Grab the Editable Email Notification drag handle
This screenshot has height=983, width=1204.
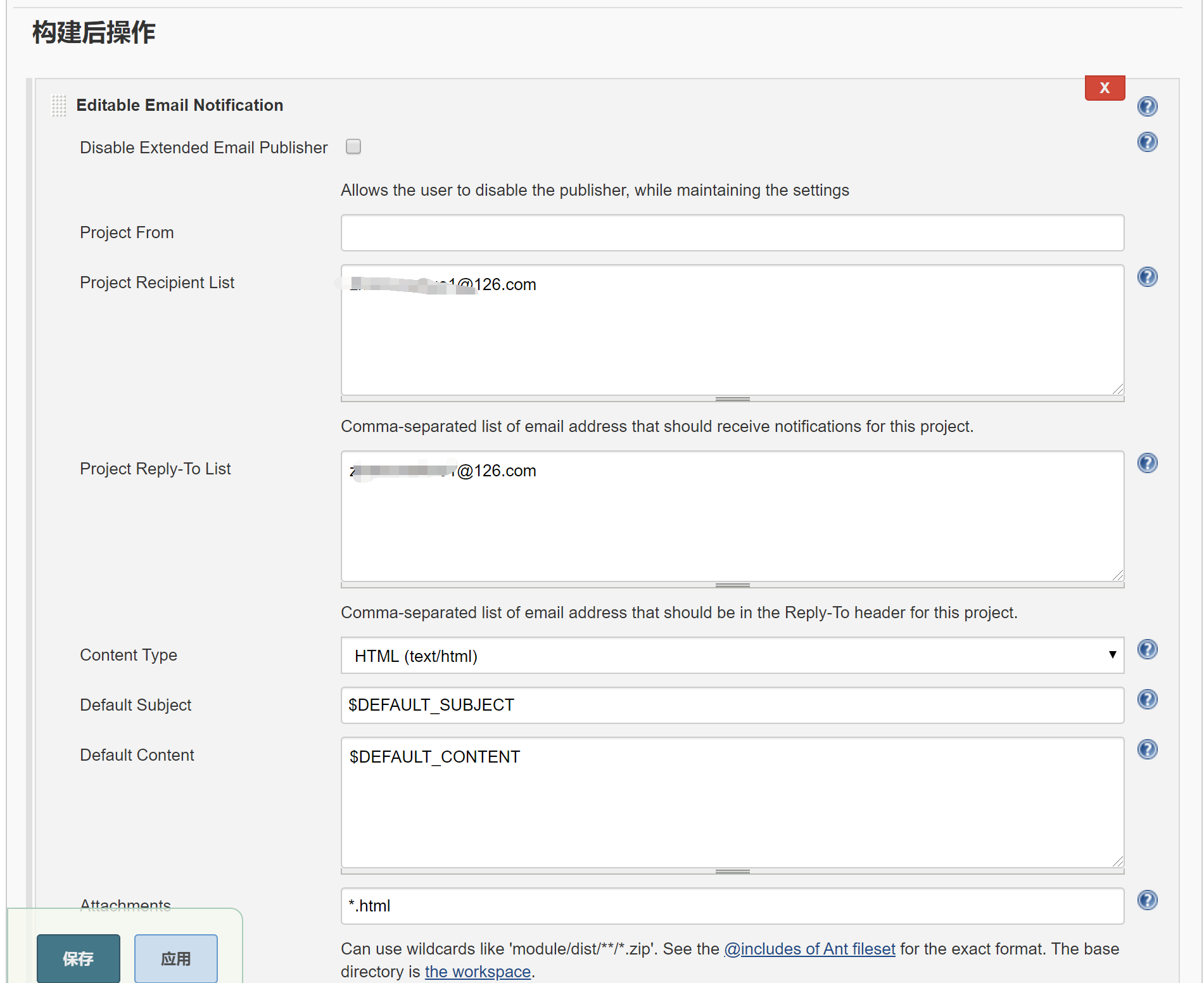click(59, 105)
